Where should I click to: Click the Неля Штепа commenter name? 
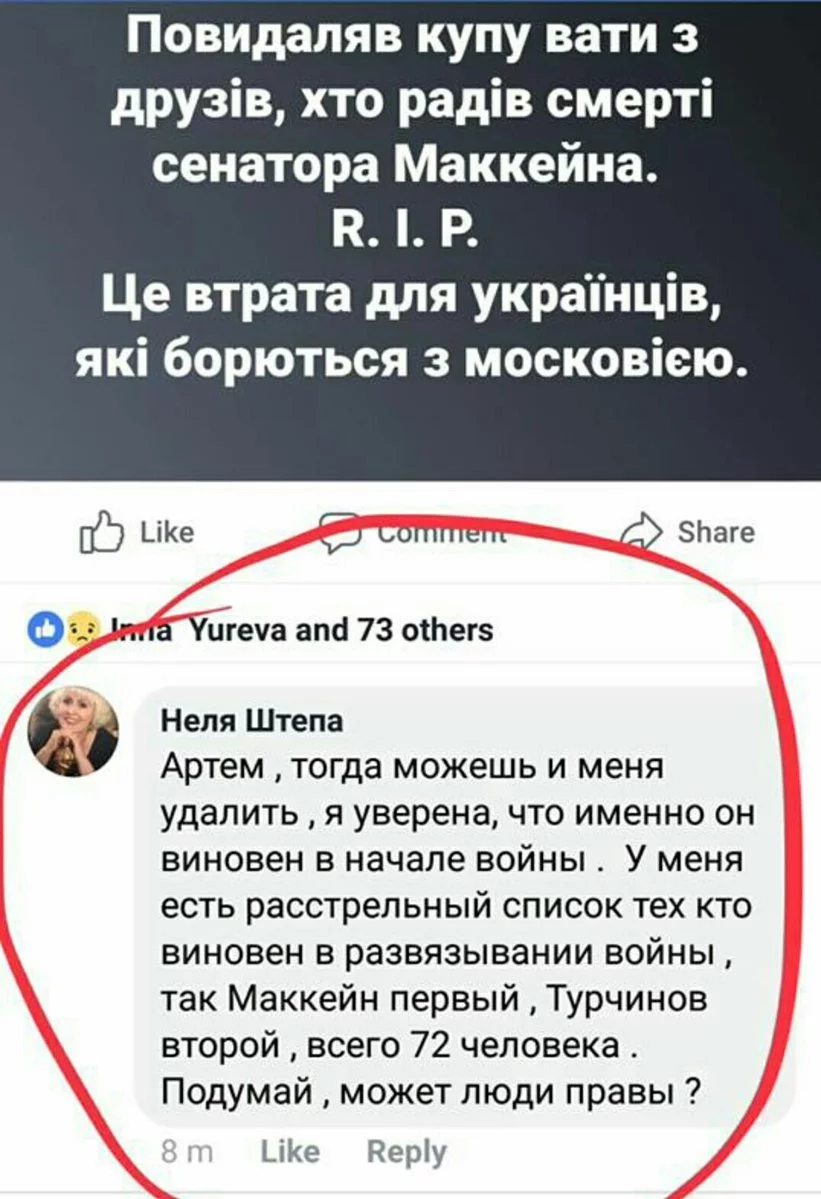(253, 720)
